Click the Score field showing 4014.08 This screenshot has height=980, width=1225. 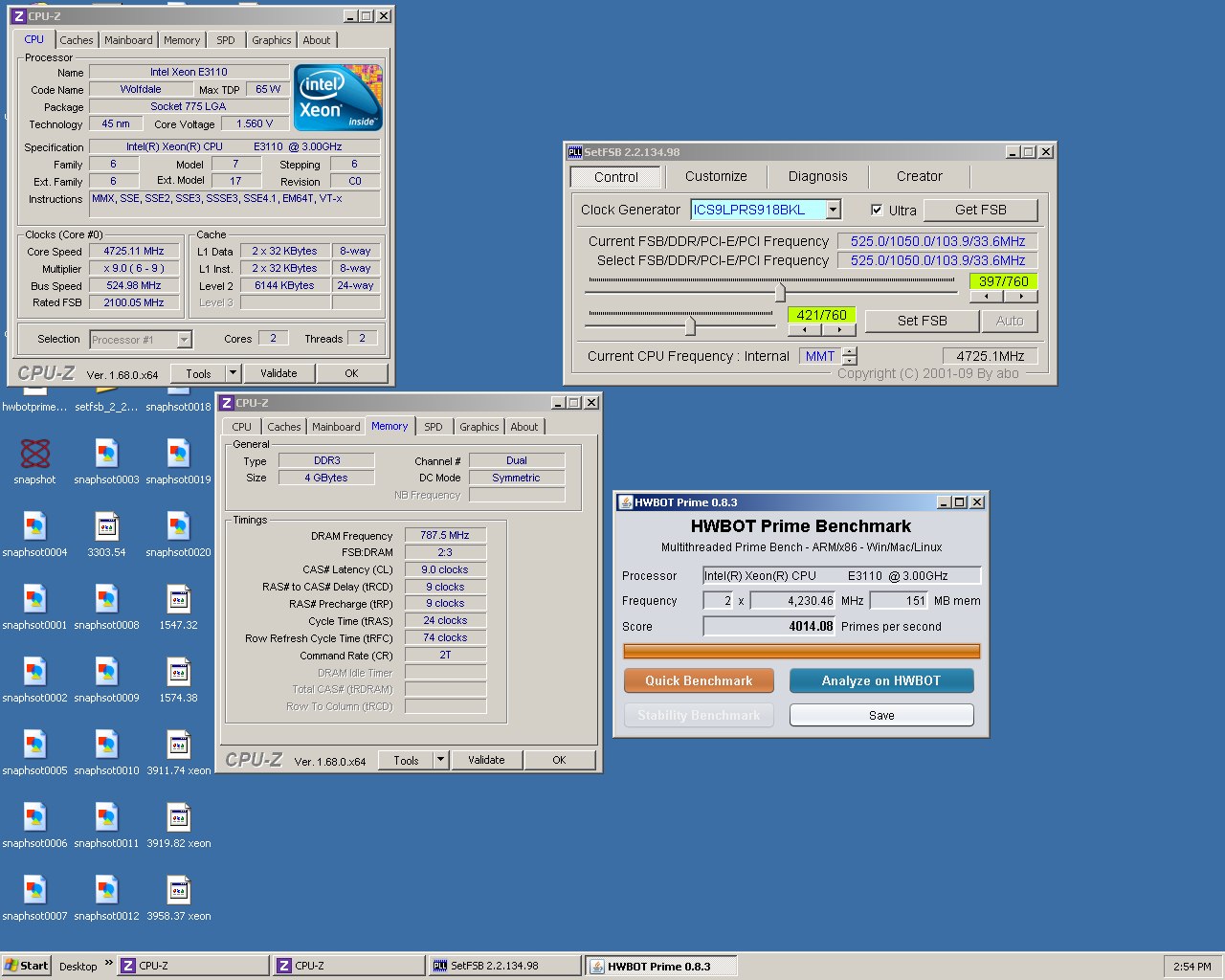769,626
